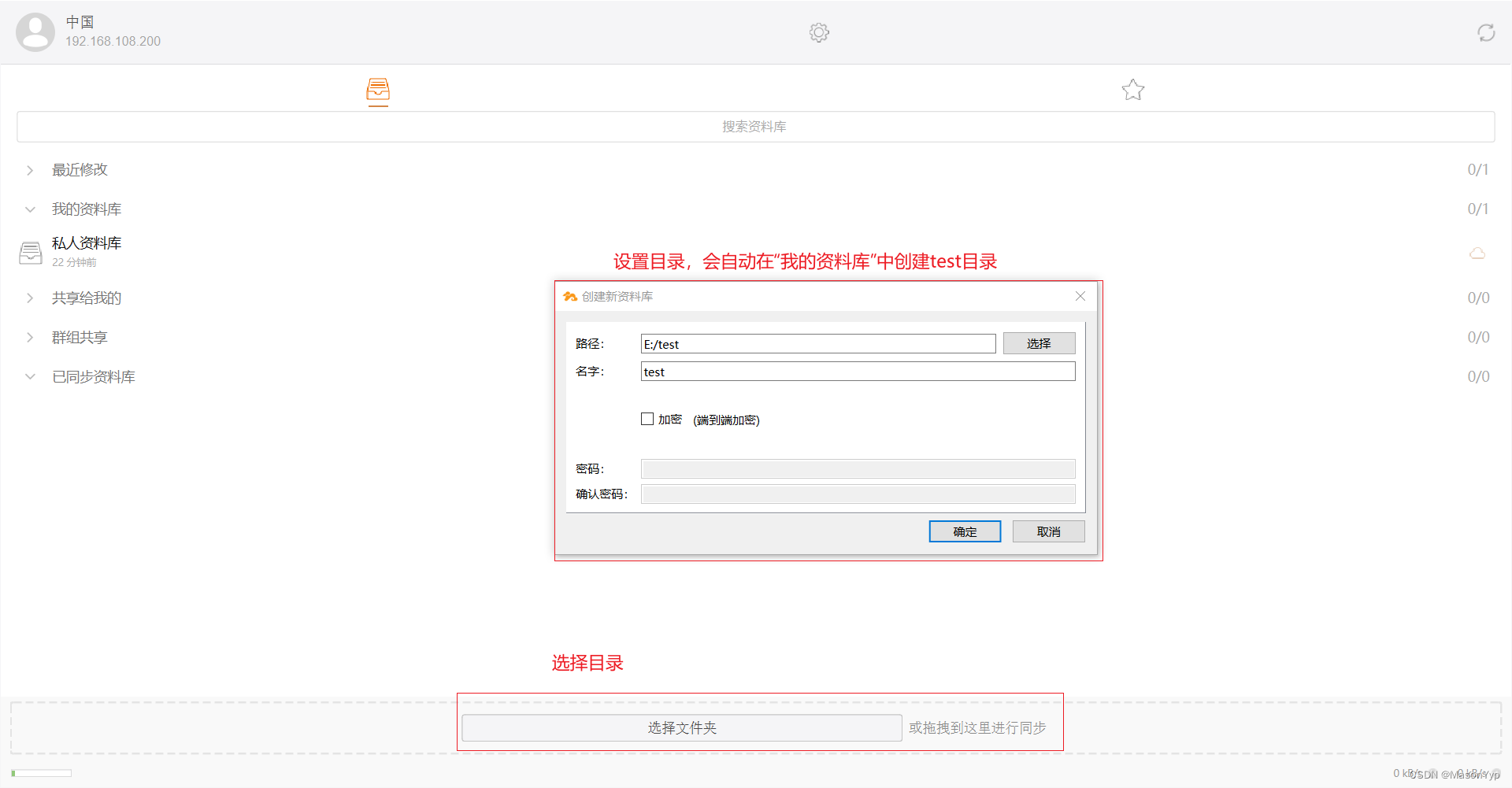Click the Seafile logo in dialog title
The height and width of the screenshot is (788, 1512).
[x=570, y=297]
